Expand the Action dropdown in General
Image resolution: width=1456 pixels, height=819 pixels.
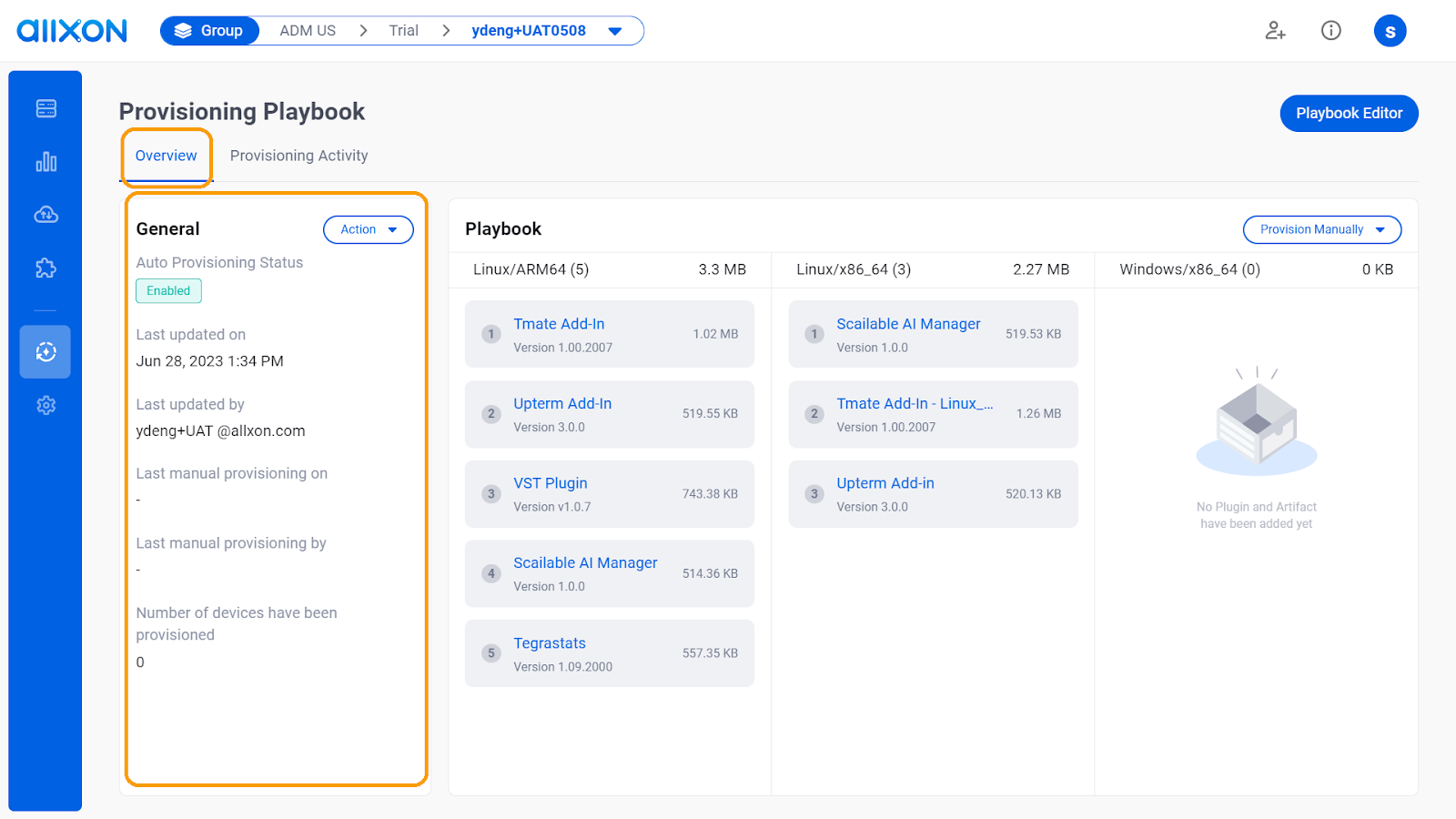[x=368, y=229]
